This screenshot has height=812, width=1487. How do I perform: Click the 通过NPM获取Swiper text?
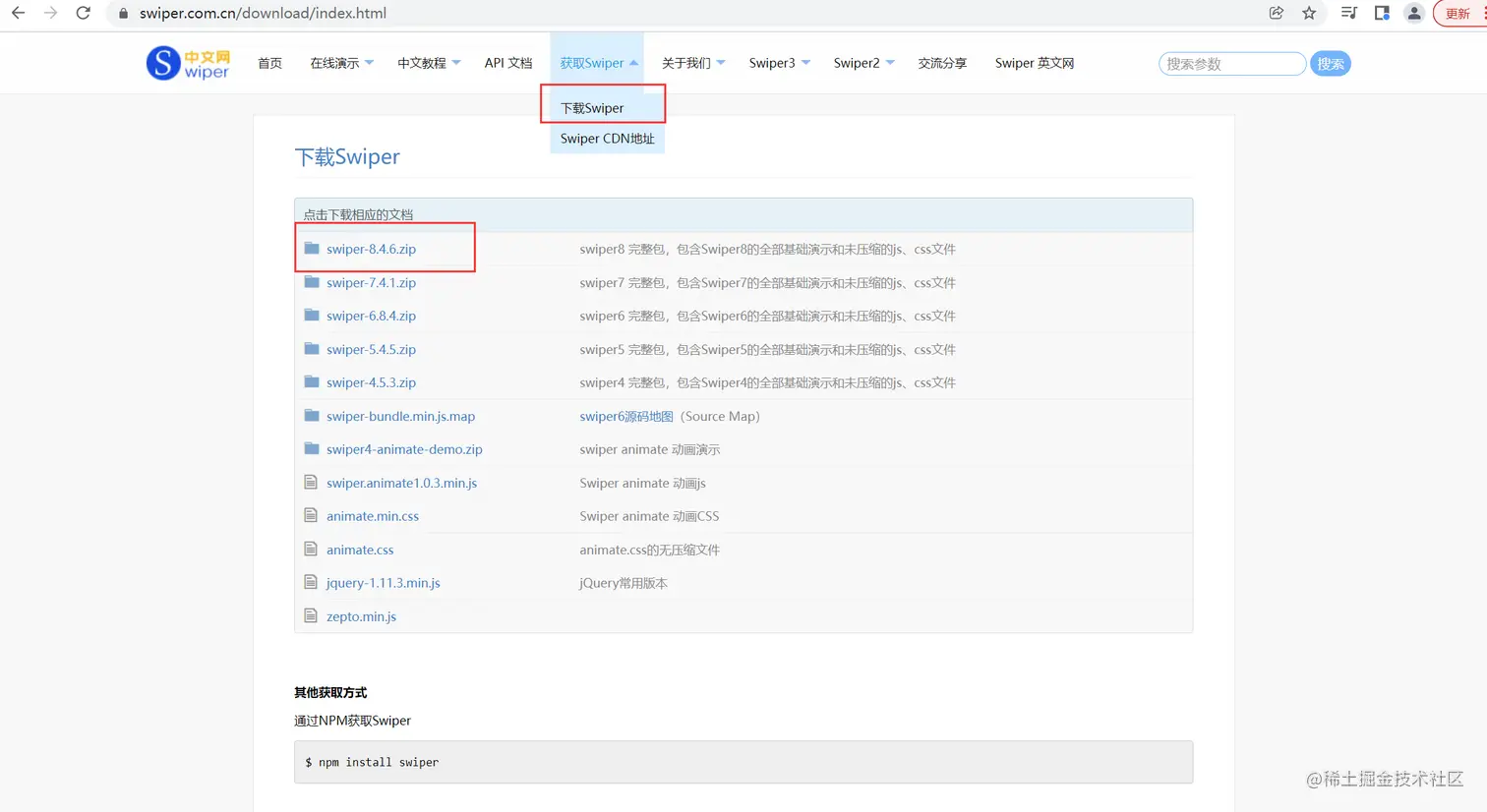pos(352,721)
